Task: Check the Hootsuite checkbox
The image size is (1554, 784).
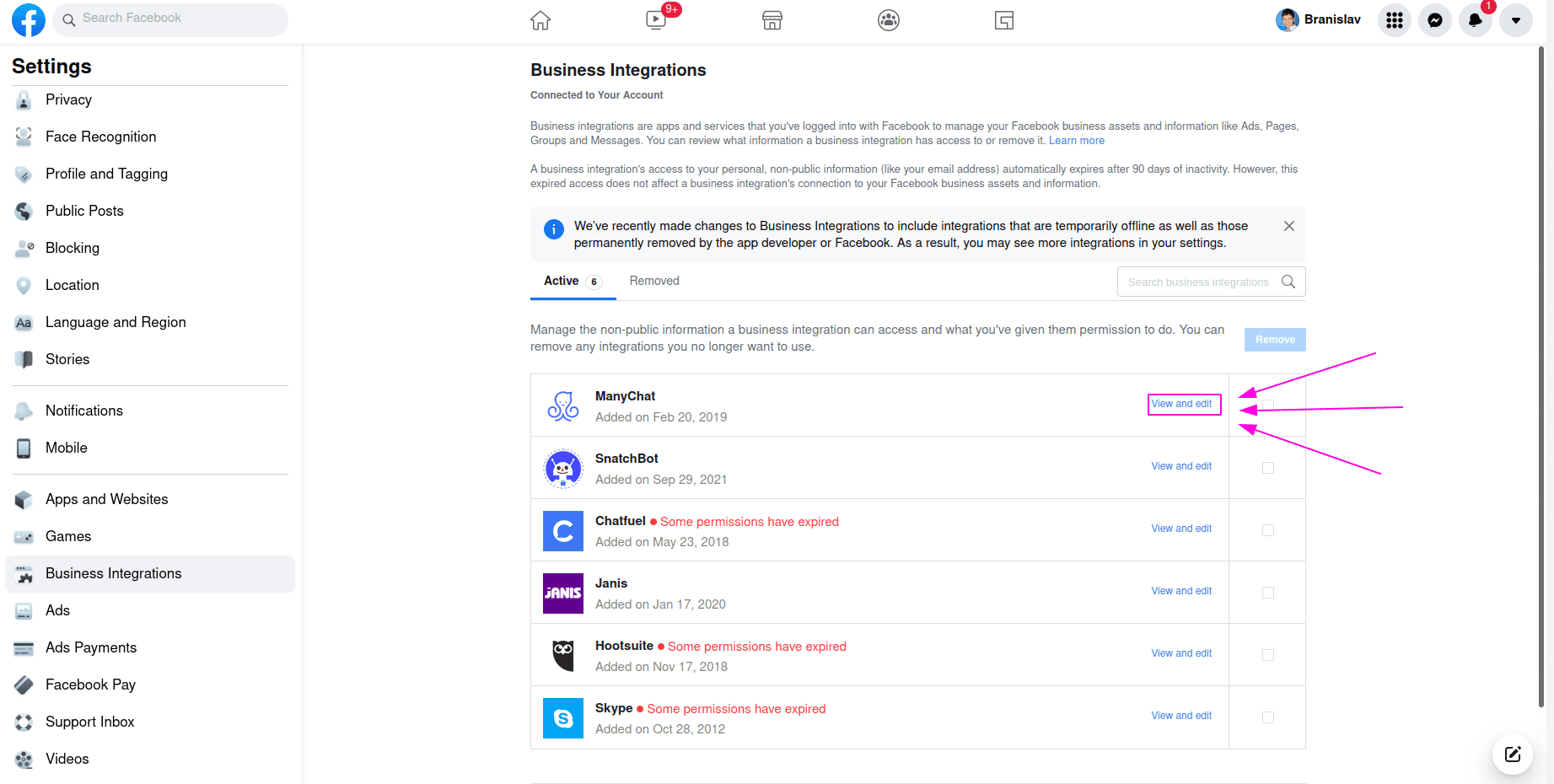Action: coord(1268,655)
